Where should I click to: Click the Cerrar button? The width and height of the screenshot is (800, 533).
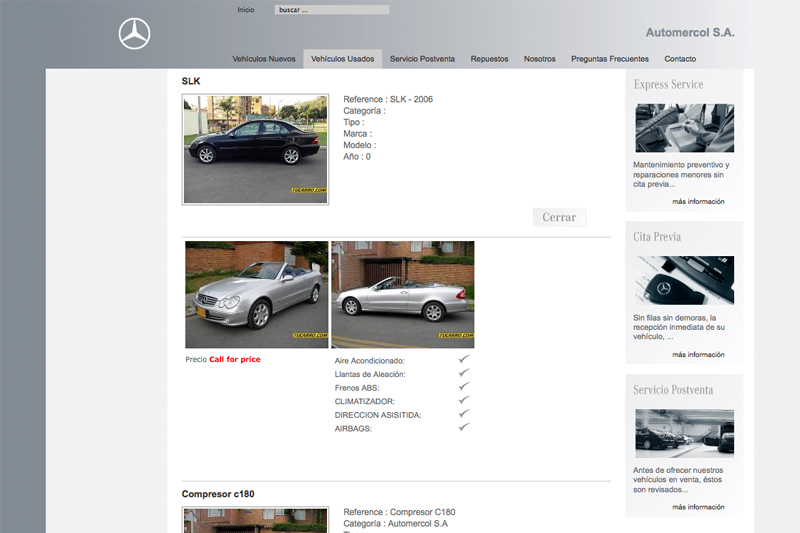pyautogui.click(x=559, y=217)
